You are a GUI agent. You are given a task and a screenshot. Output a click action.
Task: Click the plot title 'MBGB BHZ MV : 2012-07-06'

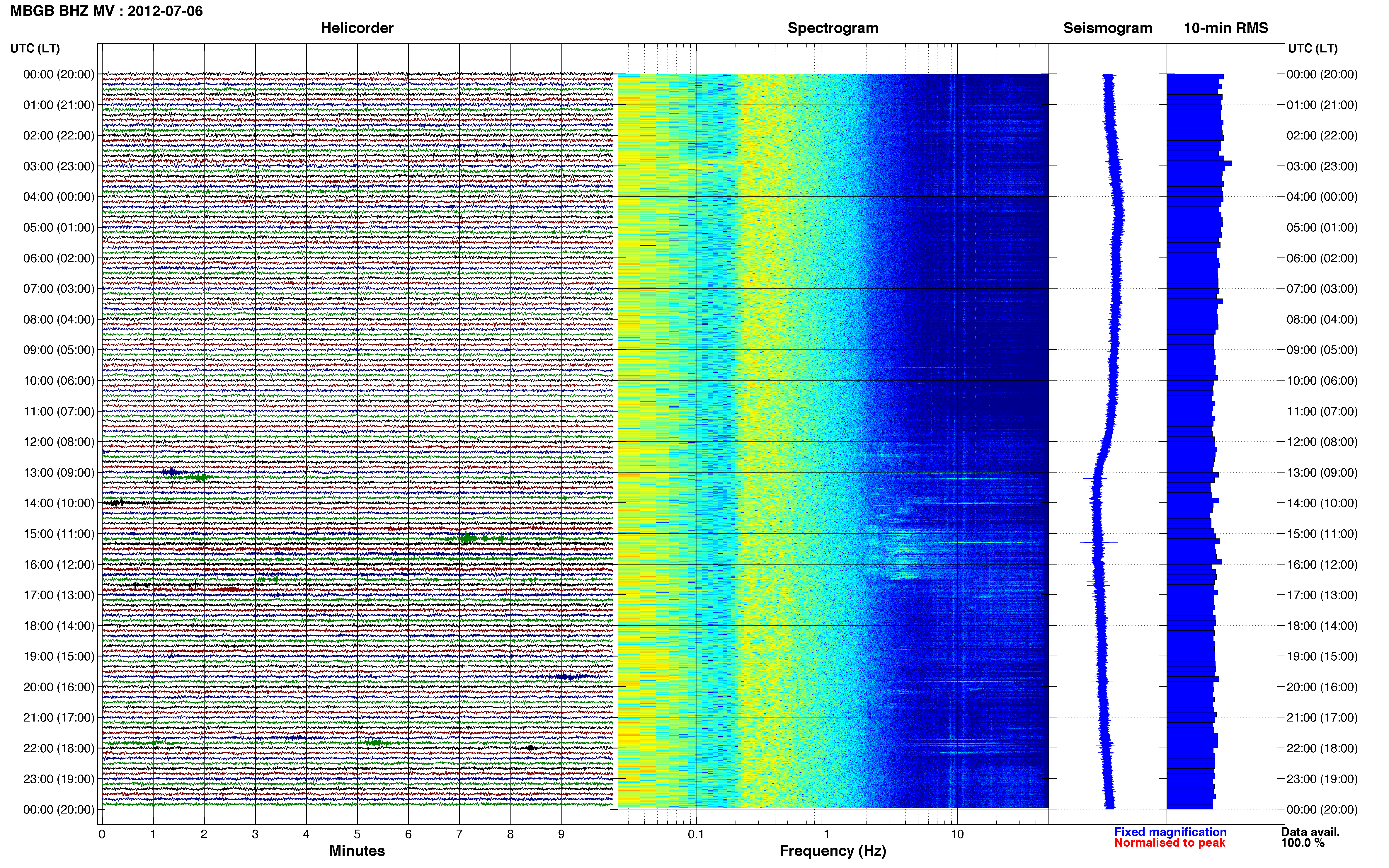[x=106, y=11]
